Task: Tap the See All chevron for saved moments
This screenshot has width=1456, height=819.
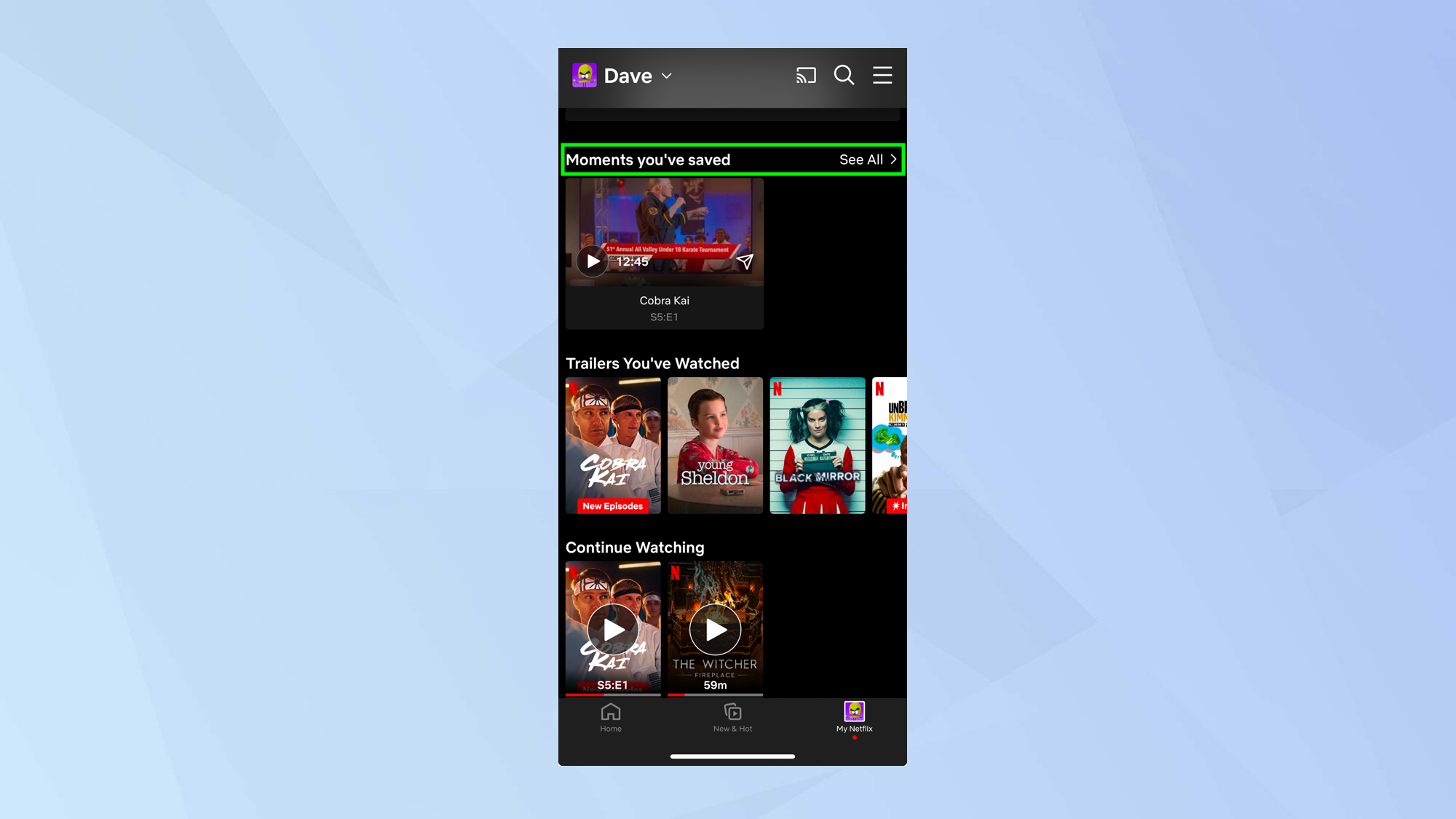Action: 893,159
